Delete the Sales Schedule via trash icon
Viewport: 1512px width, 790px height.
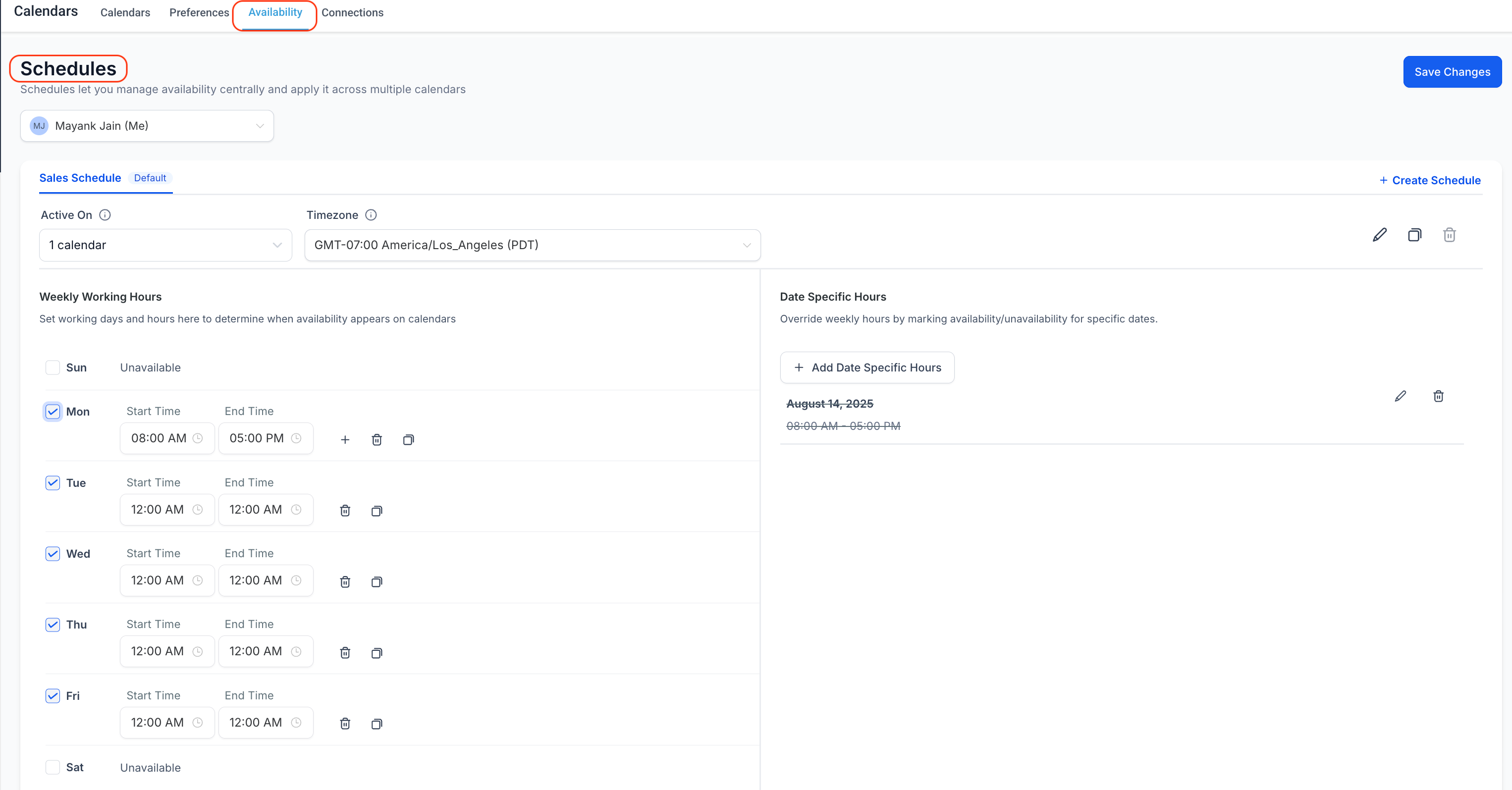(x=1449, y=235)
